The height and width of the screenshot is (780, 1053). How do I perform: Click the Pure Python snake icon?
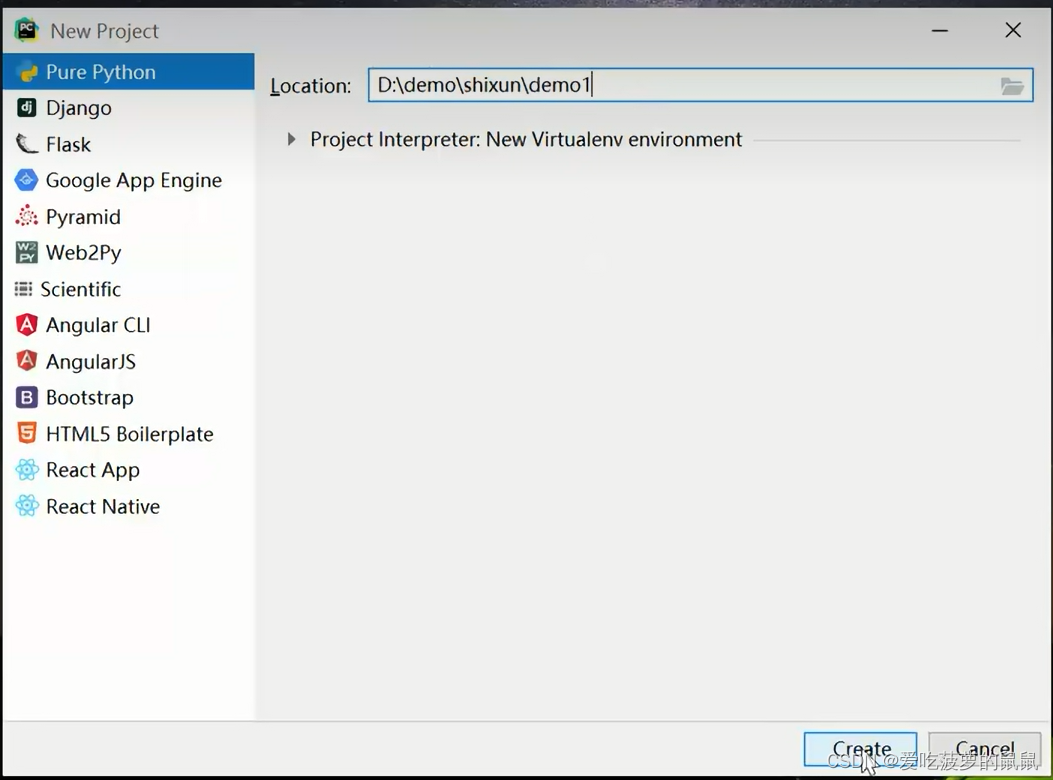point(28,72)
